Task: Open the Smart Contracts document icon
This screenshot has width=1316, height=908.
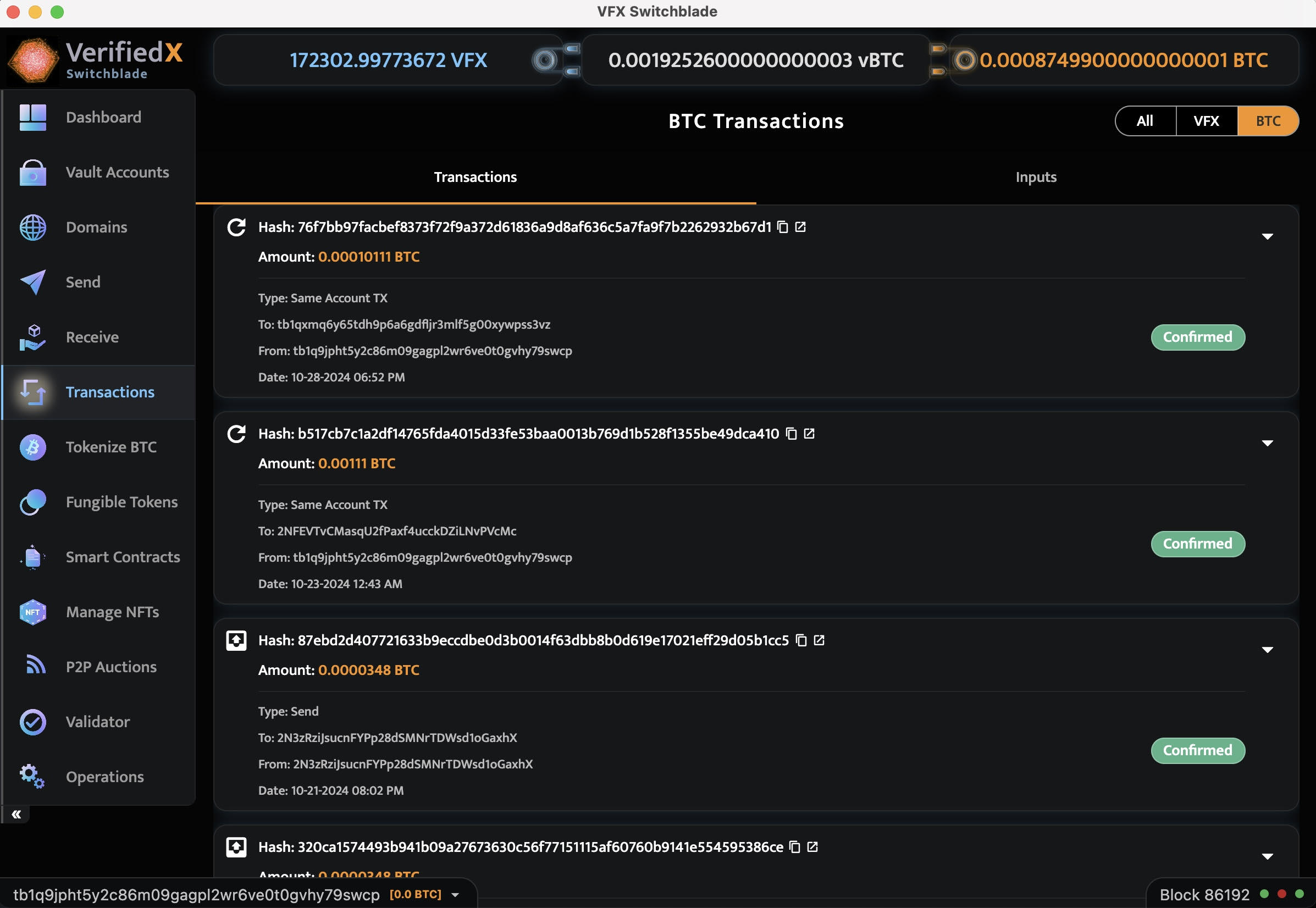Action: tap(32, 557)
